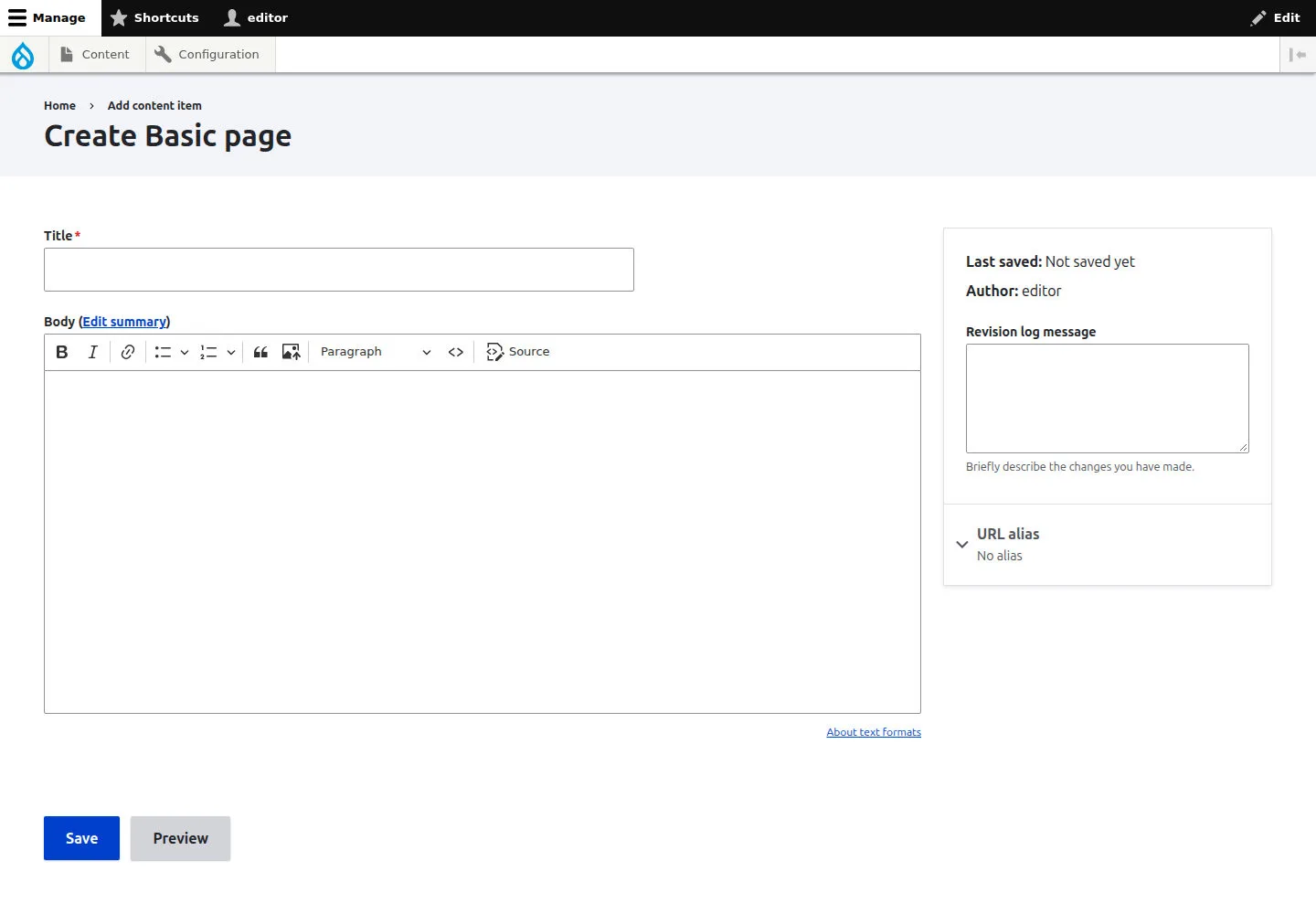The height and width of the screenshot is (914, 1316).
Task: Open the Paragraph heading dropdown
Action: click(376, 352)
